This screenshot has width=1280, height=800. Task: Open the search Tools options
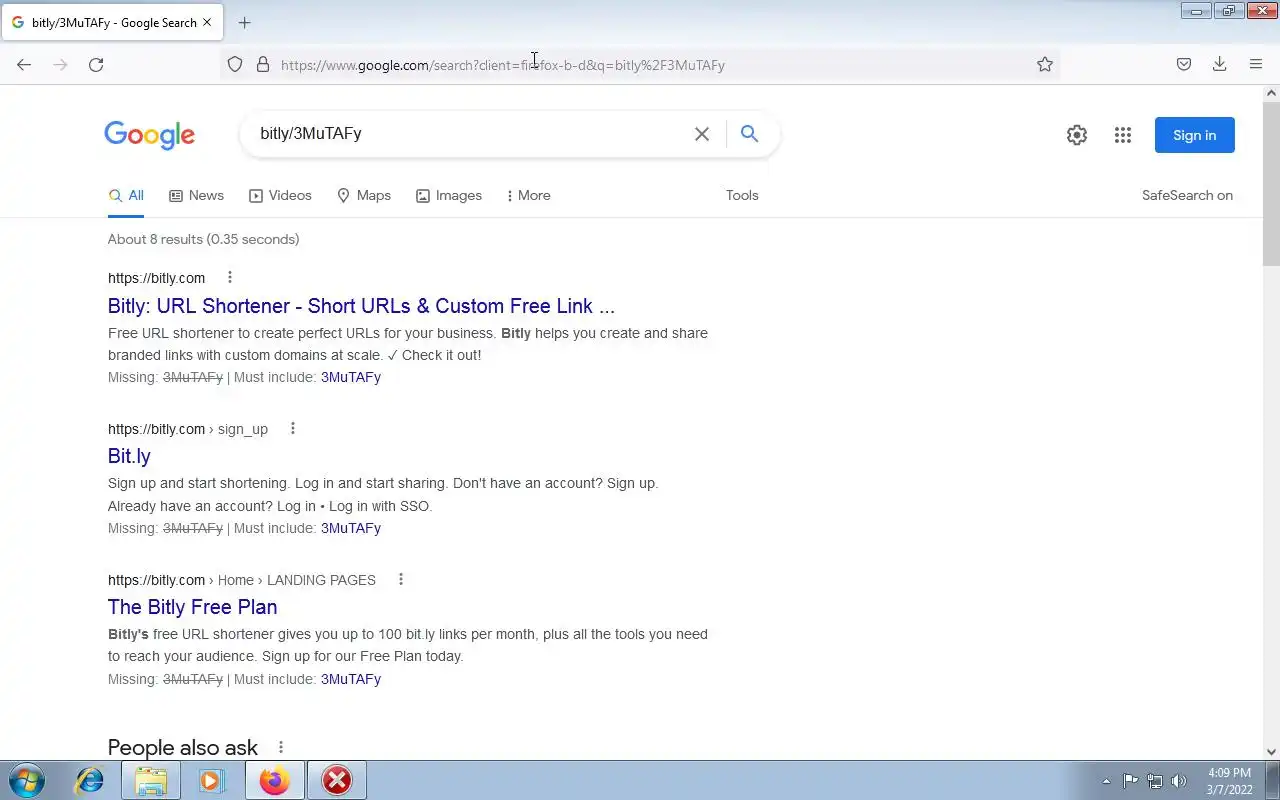pyautogui.click(x=742, y=196)
